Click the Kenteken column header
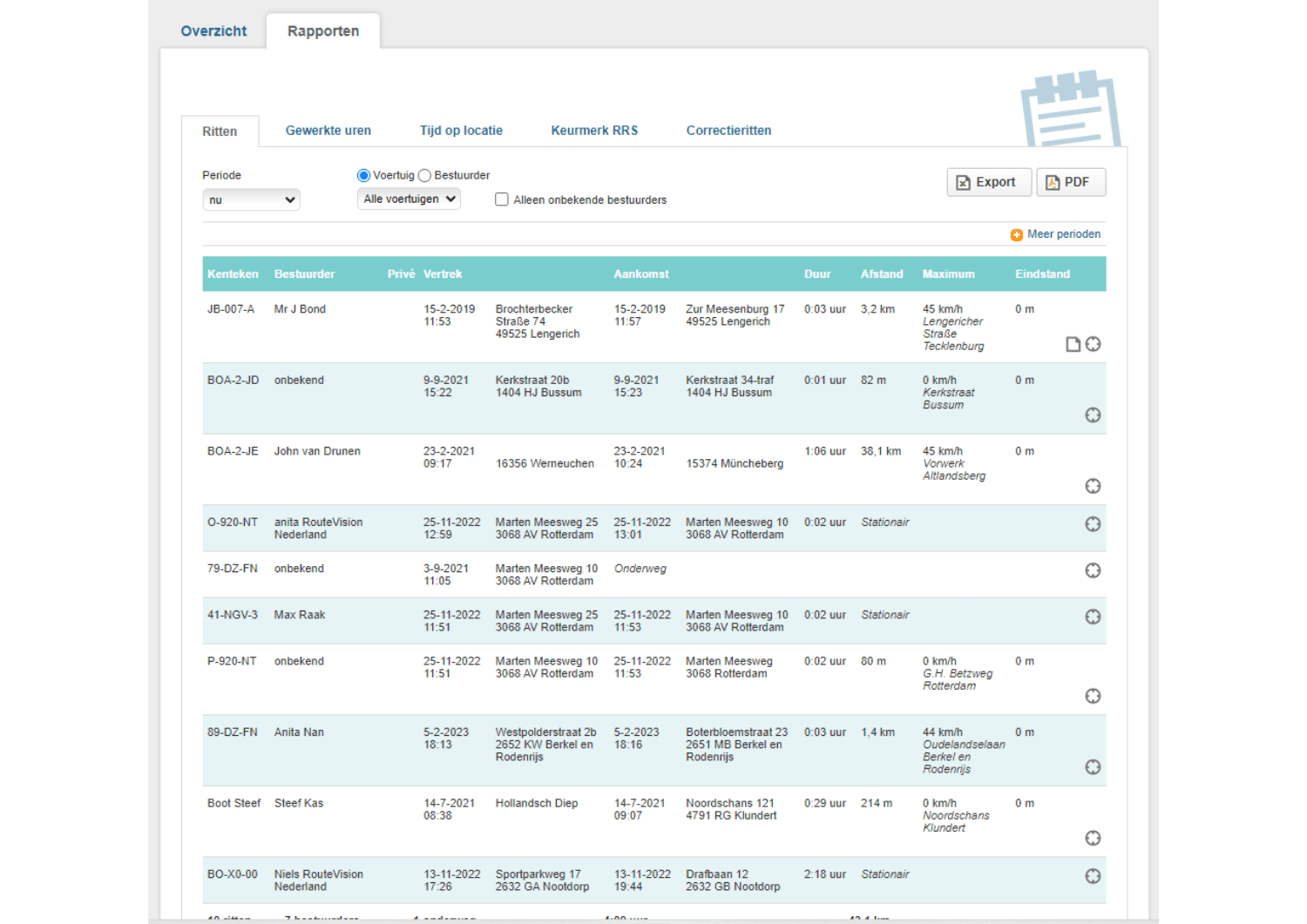 click(x=233, y=274)
